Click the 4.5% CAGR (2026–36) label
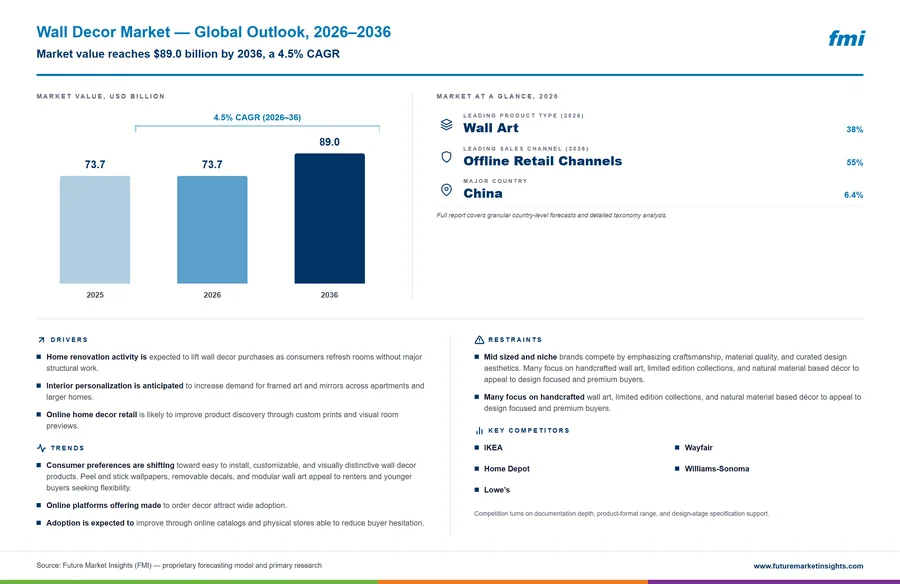The image size is (900, 584). point(257,117)
